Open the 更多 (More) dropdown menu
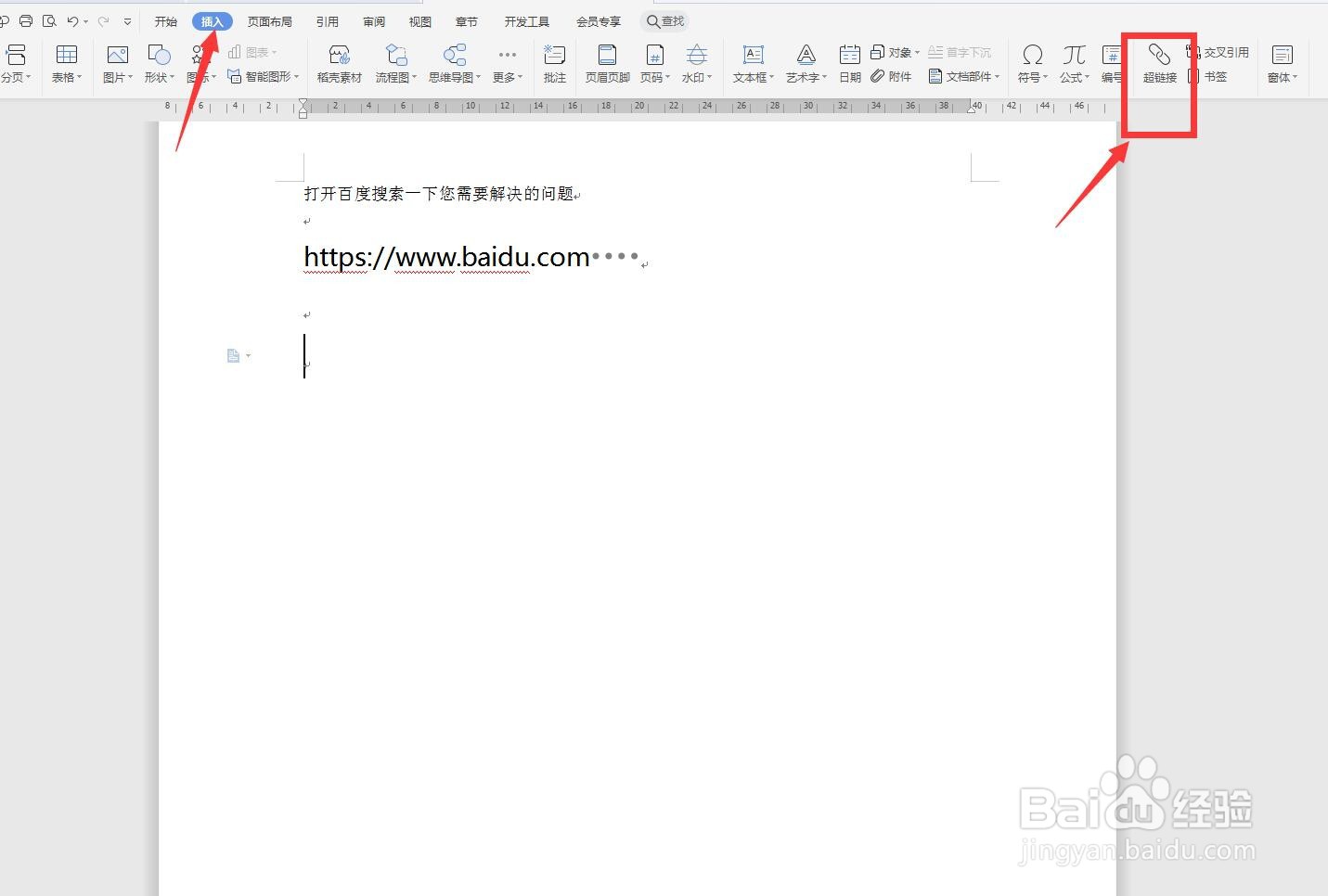 click(x=506, y=63)
